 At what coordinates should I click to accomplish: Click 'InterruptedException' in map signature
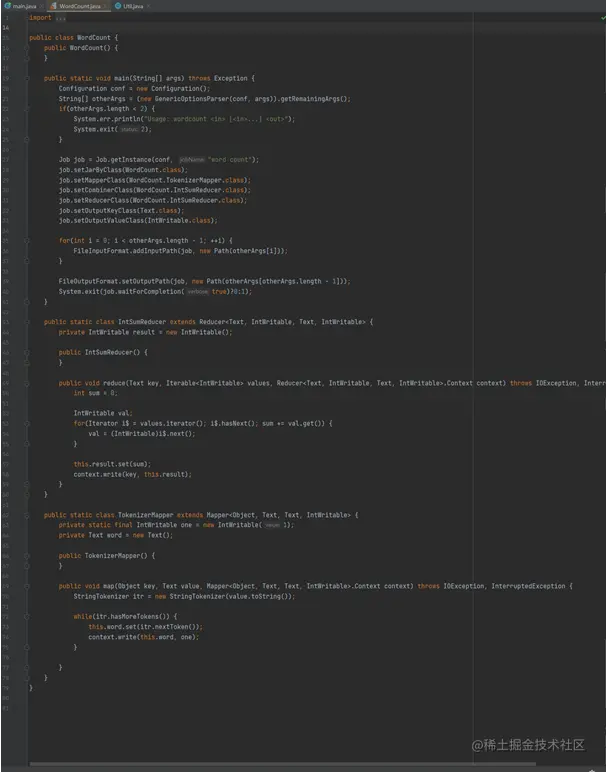coord(528,586)
